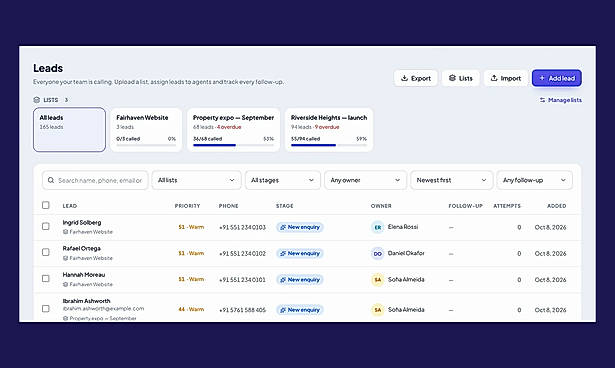615x368 pixels.
Task: Click Sofia Almeida avatar in Ibrahim Ashworth row
Action: coord(377,310)
